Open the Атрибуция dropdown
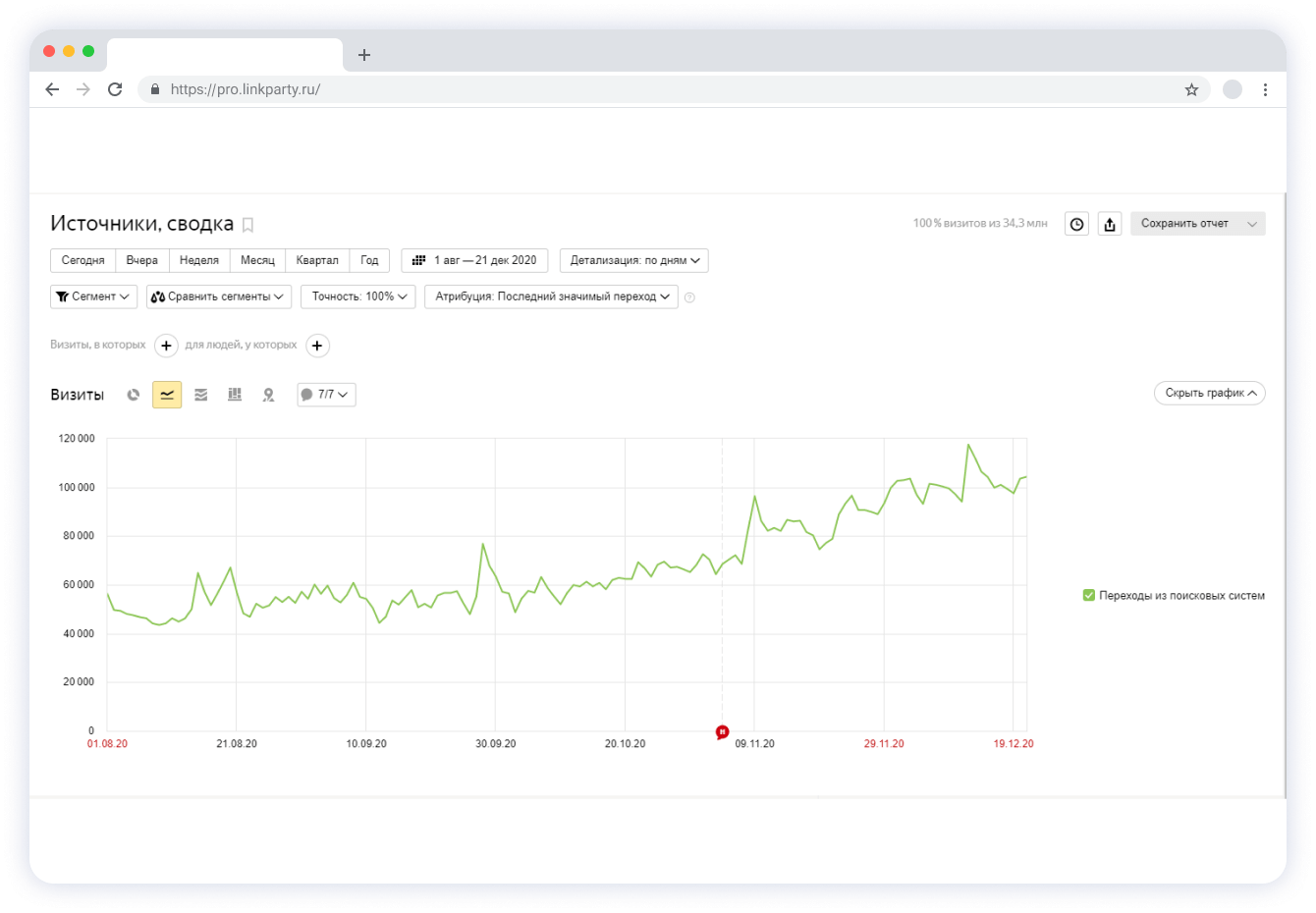Viewport: 1316px width, 913px height. click(551, 296)
